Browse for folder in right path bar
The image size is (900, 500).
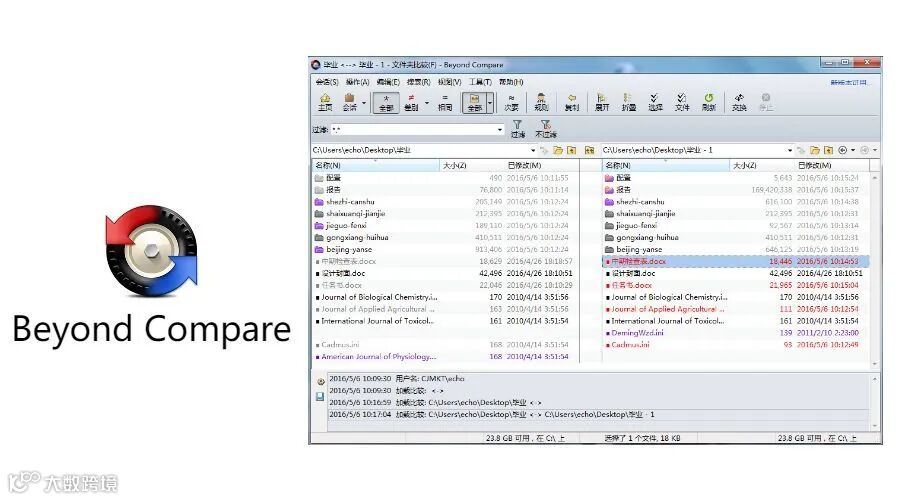click(814, 150)
